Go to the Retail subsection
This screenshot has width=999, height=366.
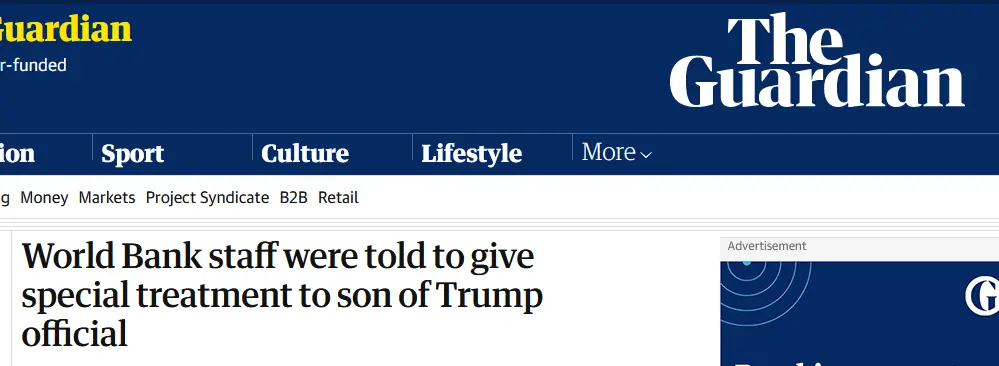click(338, 198)
